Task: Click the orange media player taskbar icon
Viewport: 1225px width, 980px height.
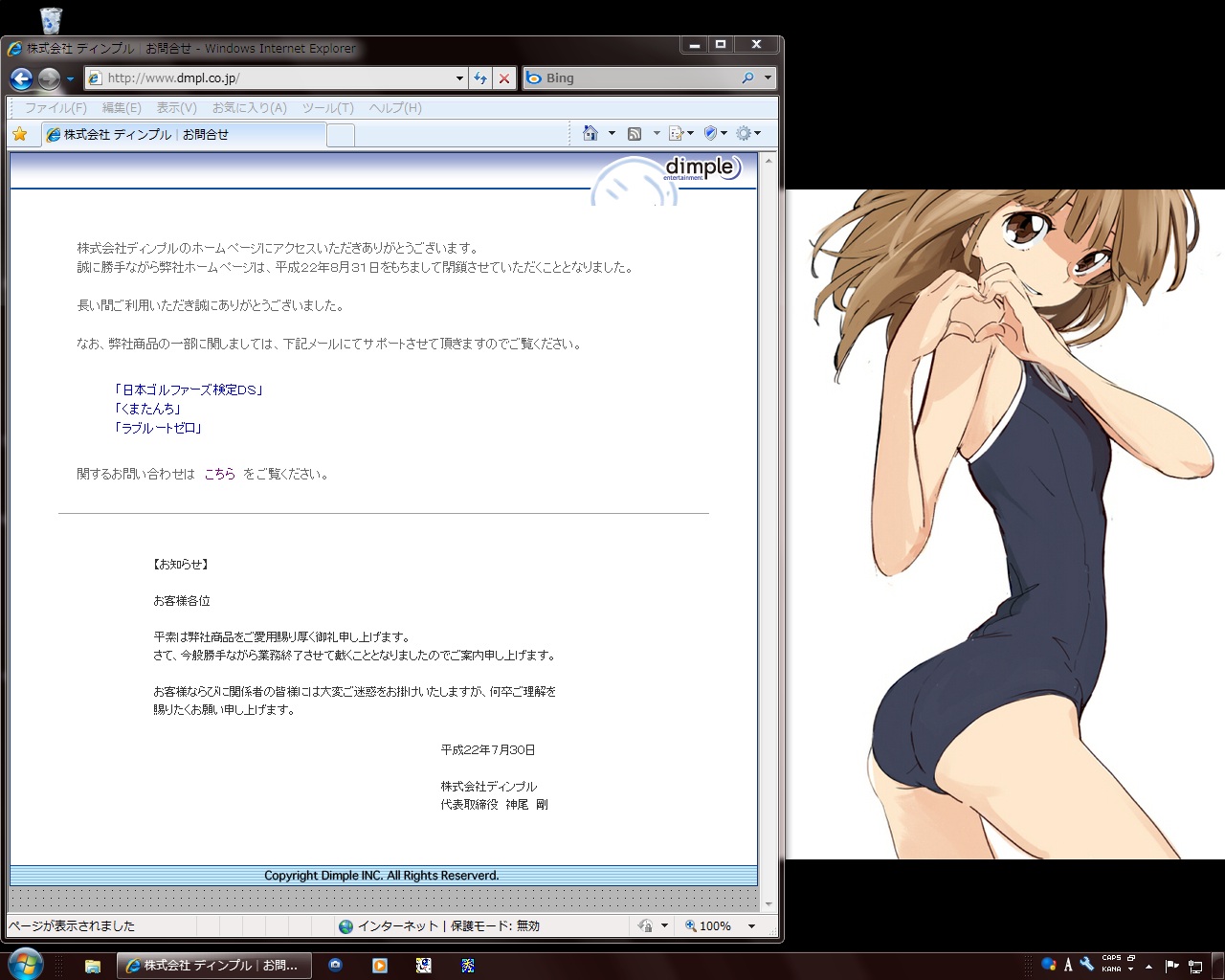Action: 379,966
